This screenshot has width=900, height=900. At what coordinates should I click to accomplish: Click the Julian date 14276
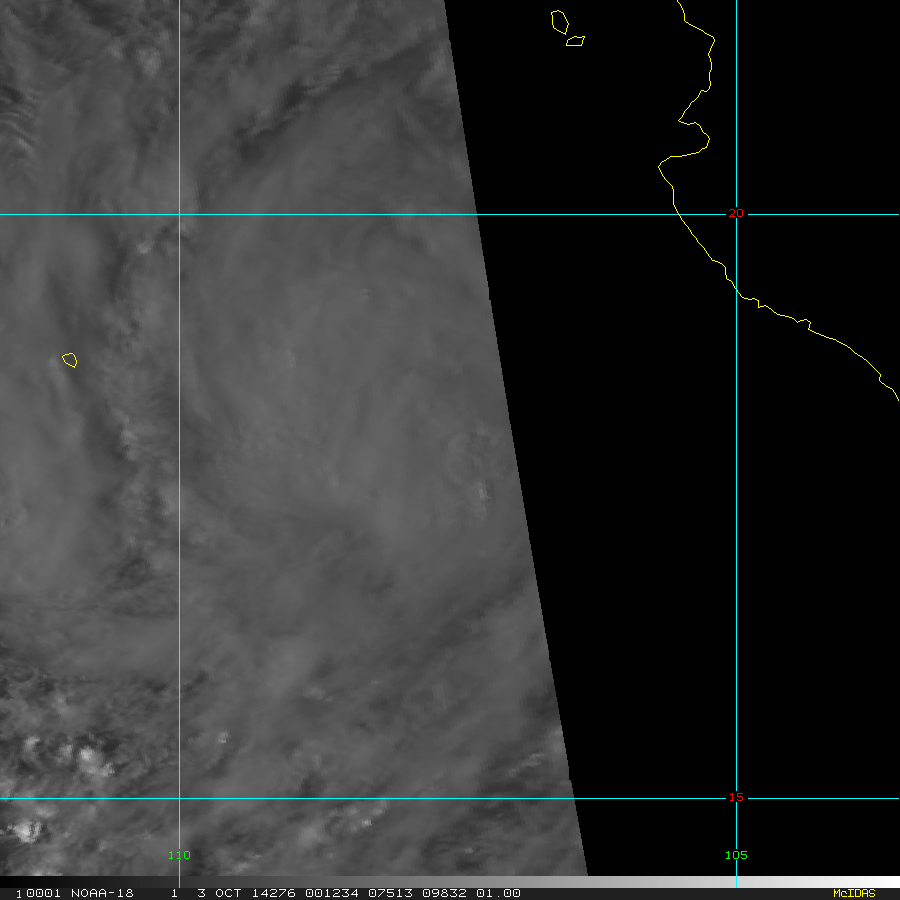pos(273,893)
